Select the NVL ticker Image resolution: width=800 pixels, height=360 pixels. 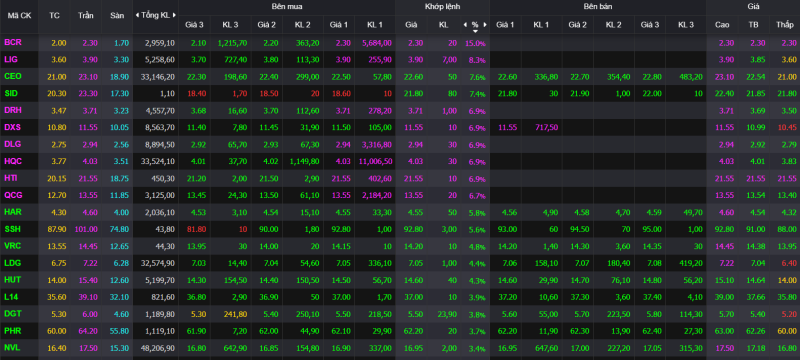pos(12,347)
